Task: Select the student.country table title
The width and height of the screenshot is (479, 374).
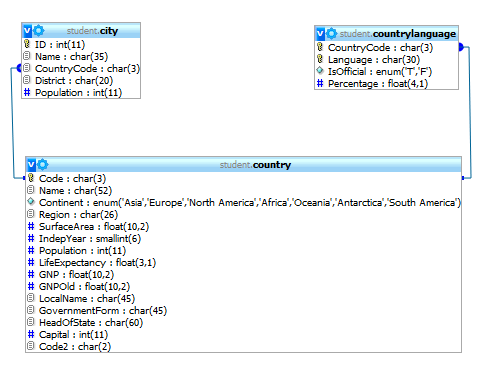Action: pos(255,165)
